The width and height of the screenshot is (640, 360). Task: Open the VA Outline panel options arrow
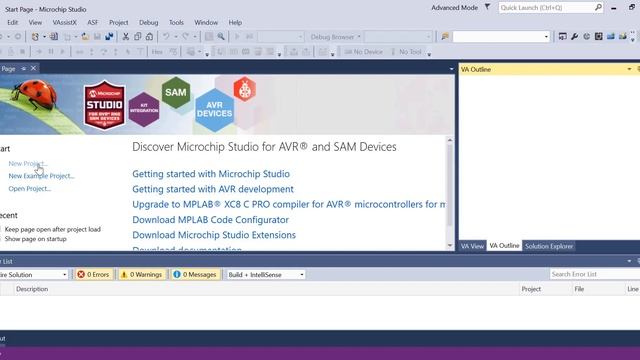point(629,69)
